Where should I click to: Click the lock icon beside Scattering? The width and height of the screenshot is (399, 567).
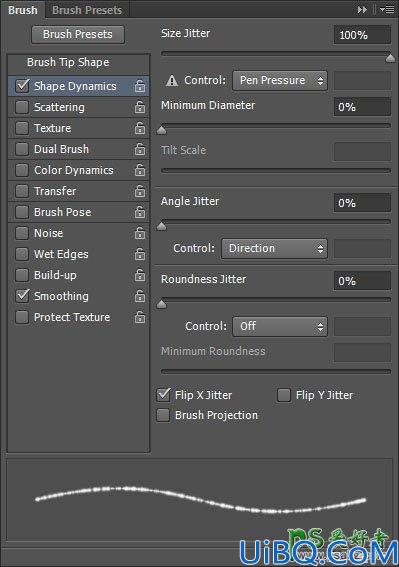[140, 107]
